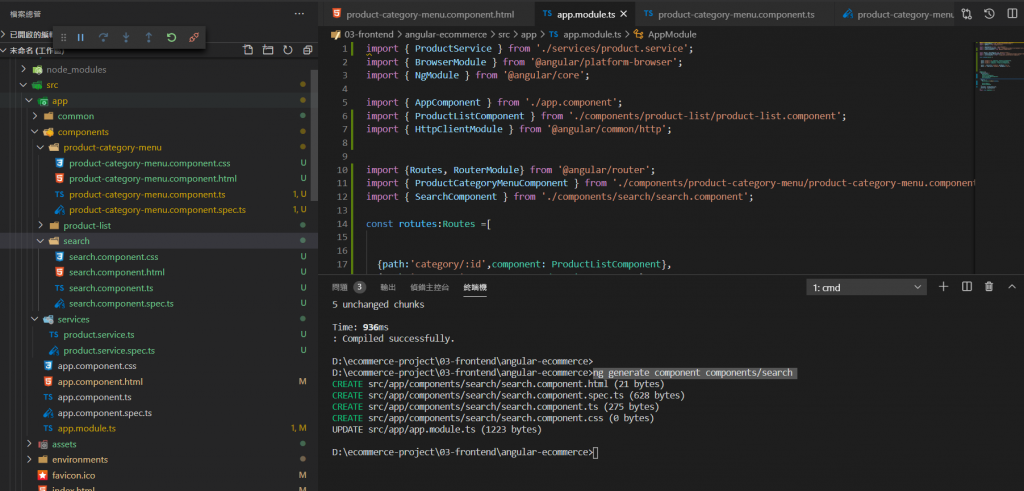The width and height of the screenshot is (1024, 491).
Task: Refresh the Explorer file tree
Action: pos(287,50)
